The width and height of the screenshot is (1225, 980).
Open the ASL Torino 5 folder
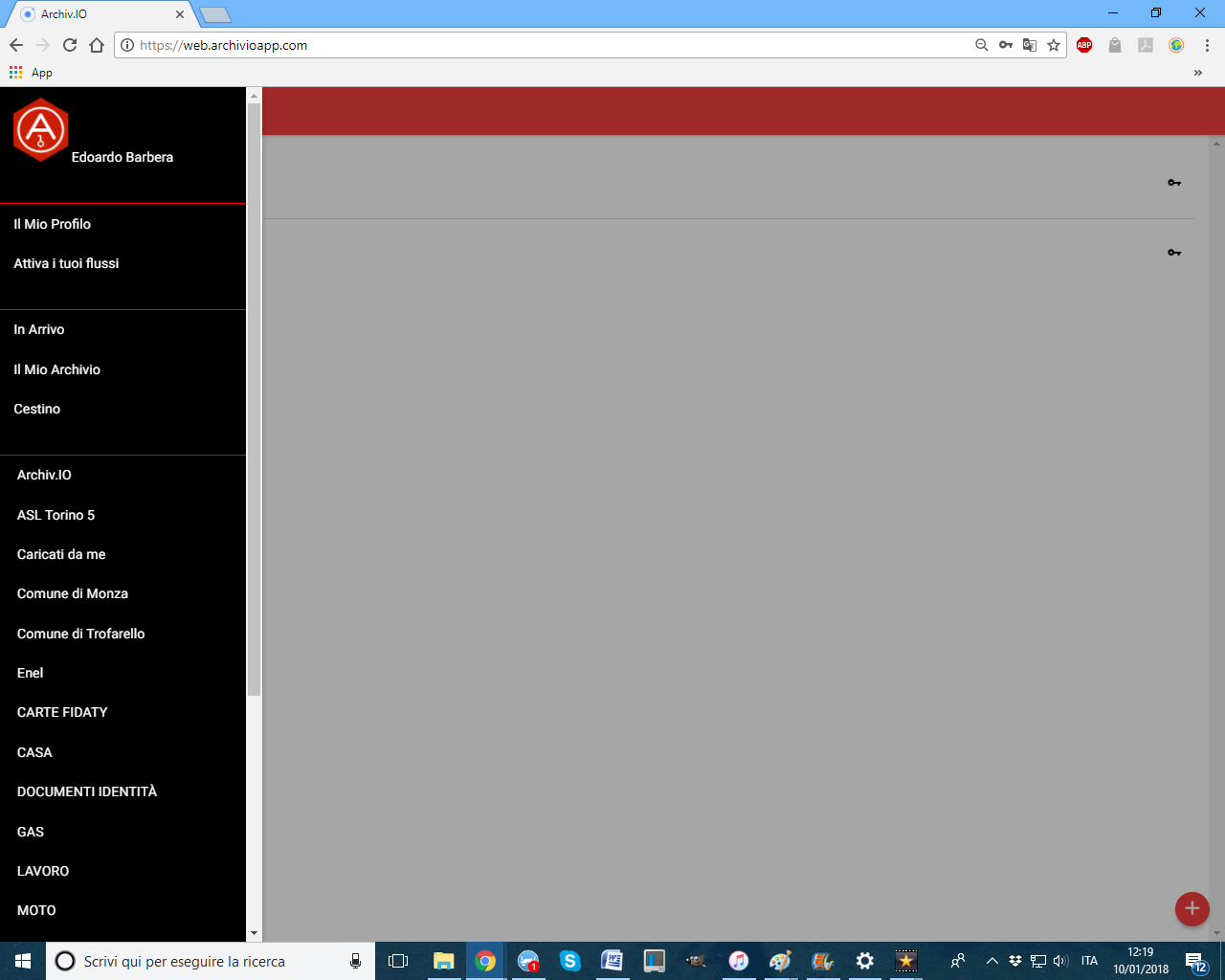tap(56, 515)
